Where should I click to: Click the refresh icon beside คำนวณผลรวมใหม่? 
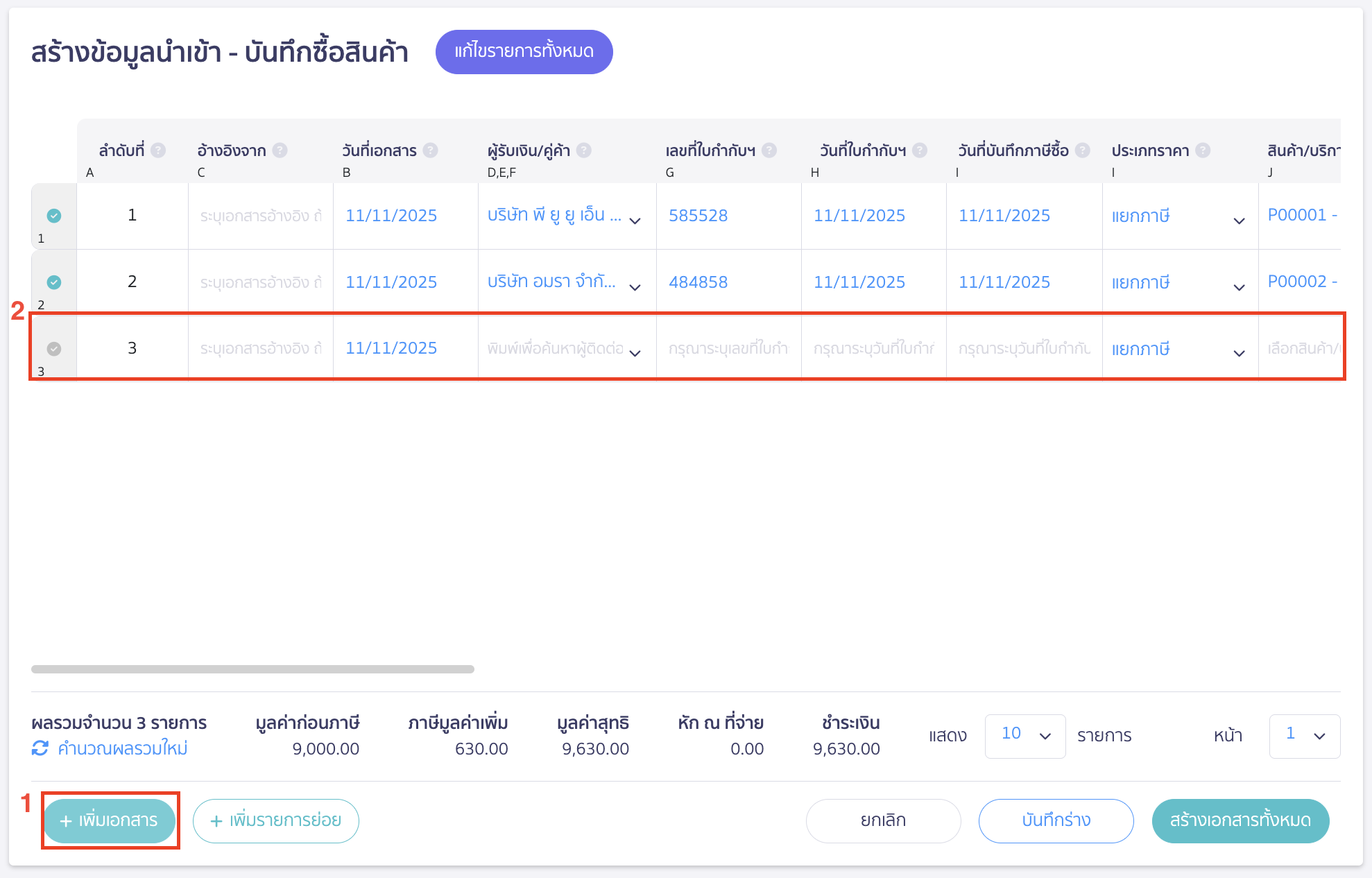(40, 748)
